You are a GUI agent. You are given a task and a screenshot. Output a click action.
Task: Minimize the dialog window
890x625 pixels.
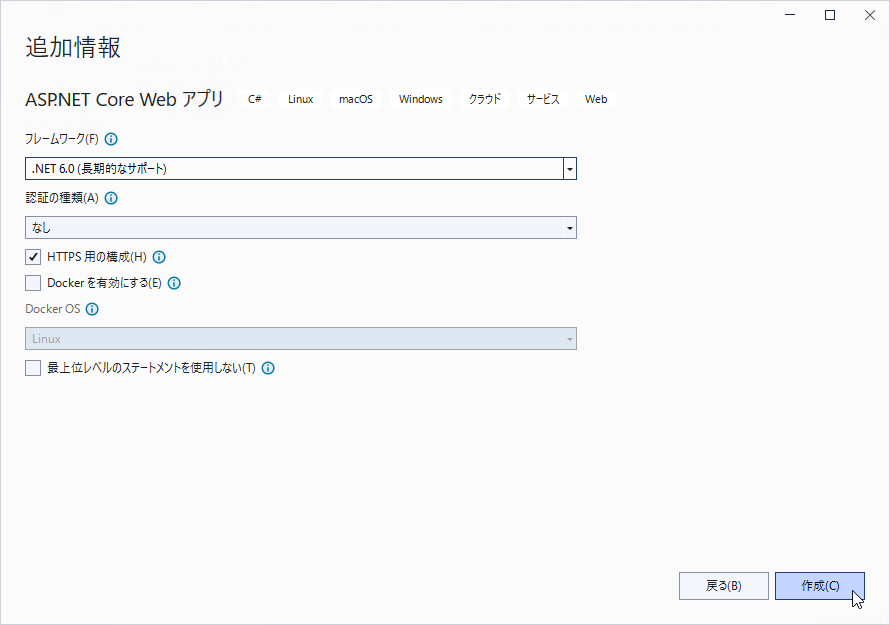tap(790, 15)
